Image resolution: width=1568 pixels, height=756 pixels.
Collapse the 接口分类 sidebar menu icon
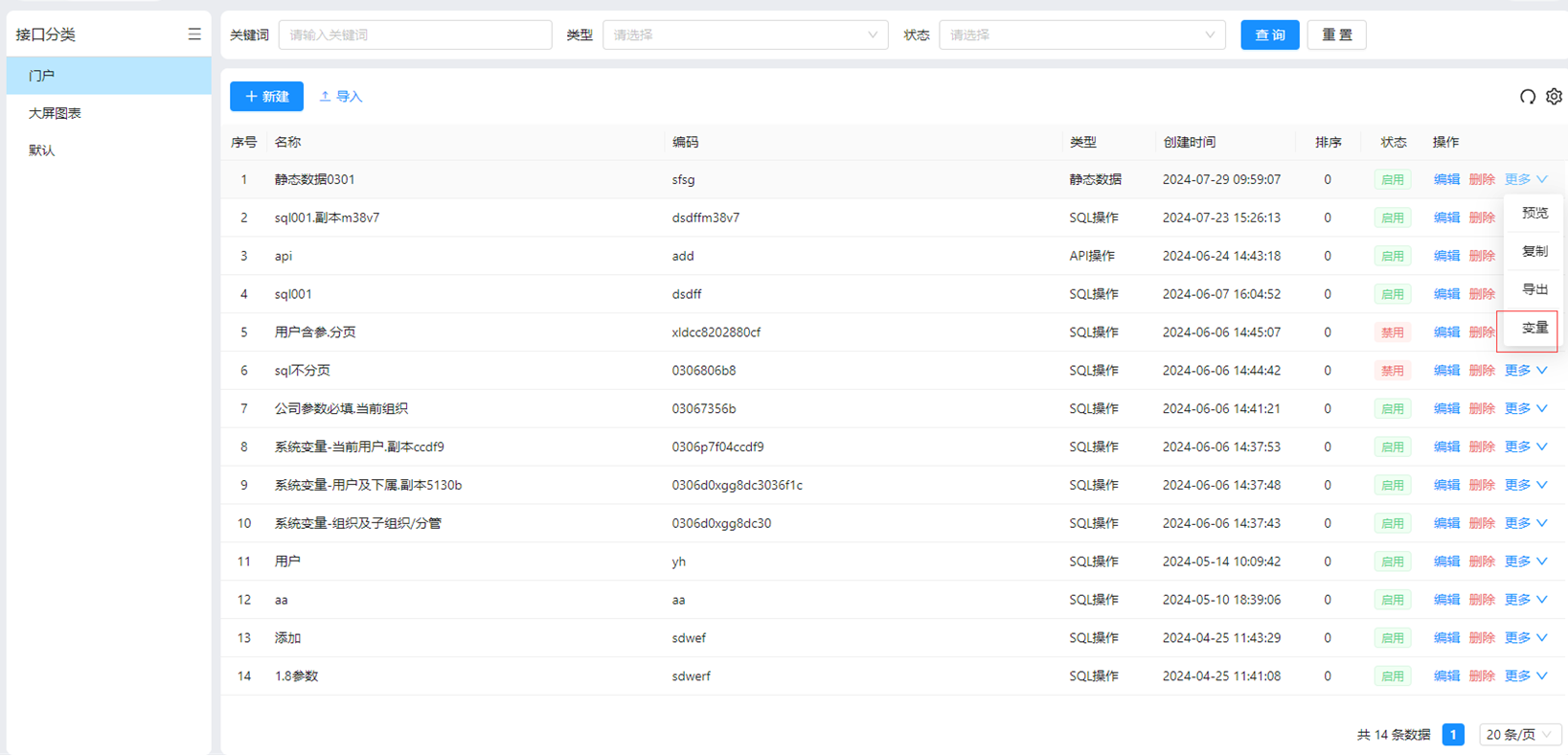coord(194,34)
